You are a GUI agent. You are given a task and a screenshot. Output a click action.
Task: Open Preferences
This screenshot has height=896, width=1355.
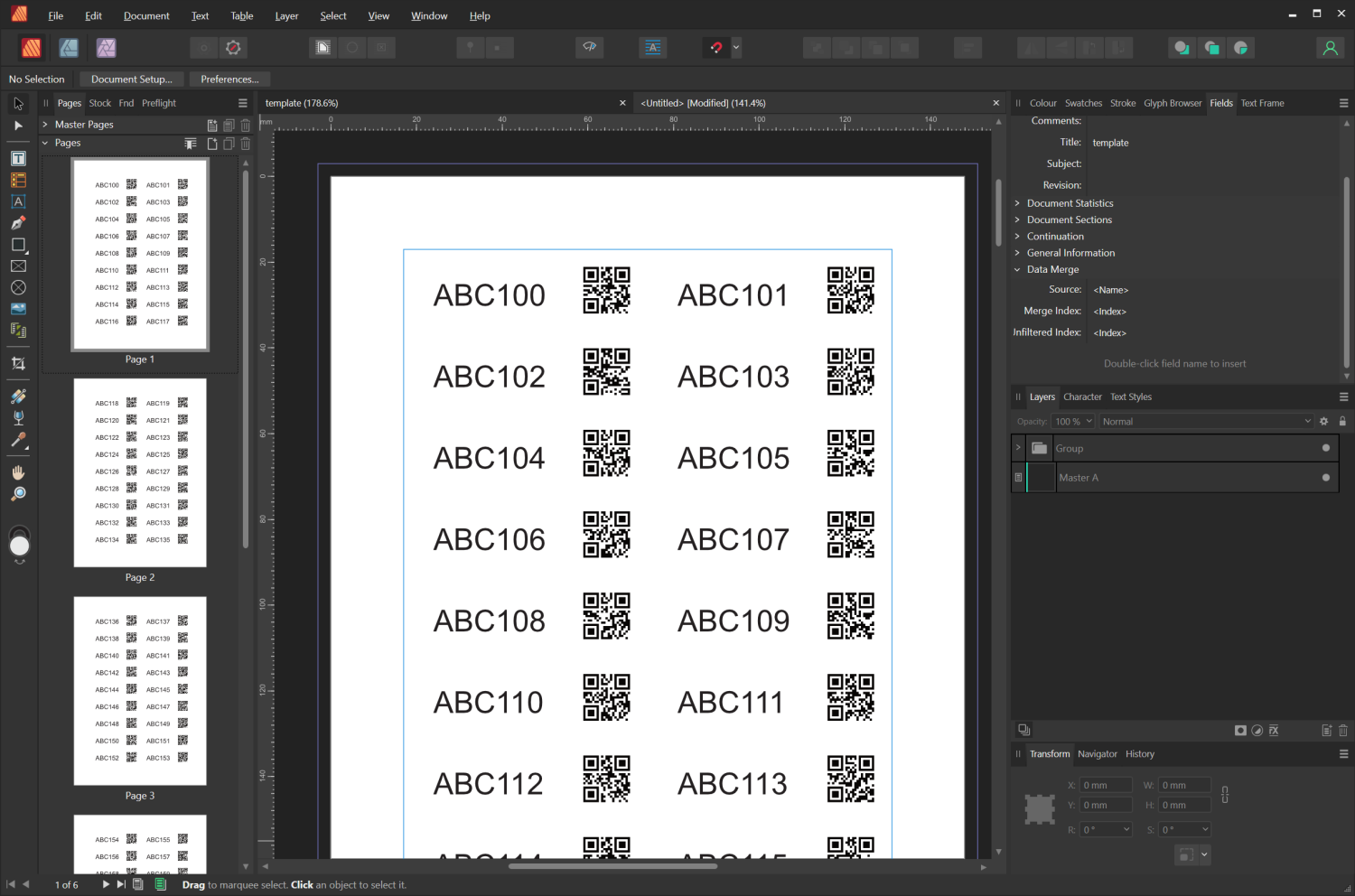[229, 79]
